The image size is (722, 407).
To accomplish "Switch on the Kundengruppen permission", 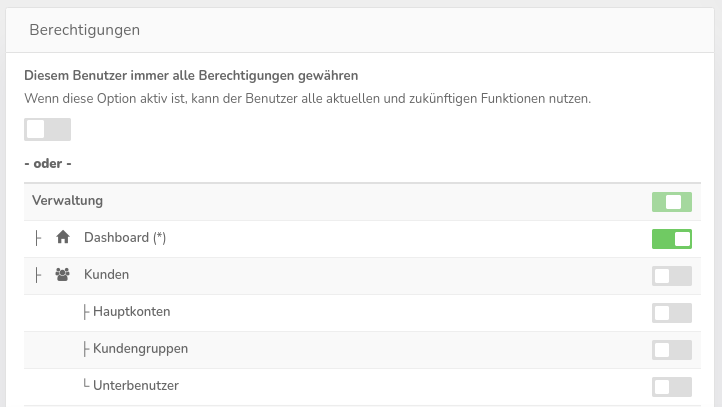I will (x=671, y=349).
